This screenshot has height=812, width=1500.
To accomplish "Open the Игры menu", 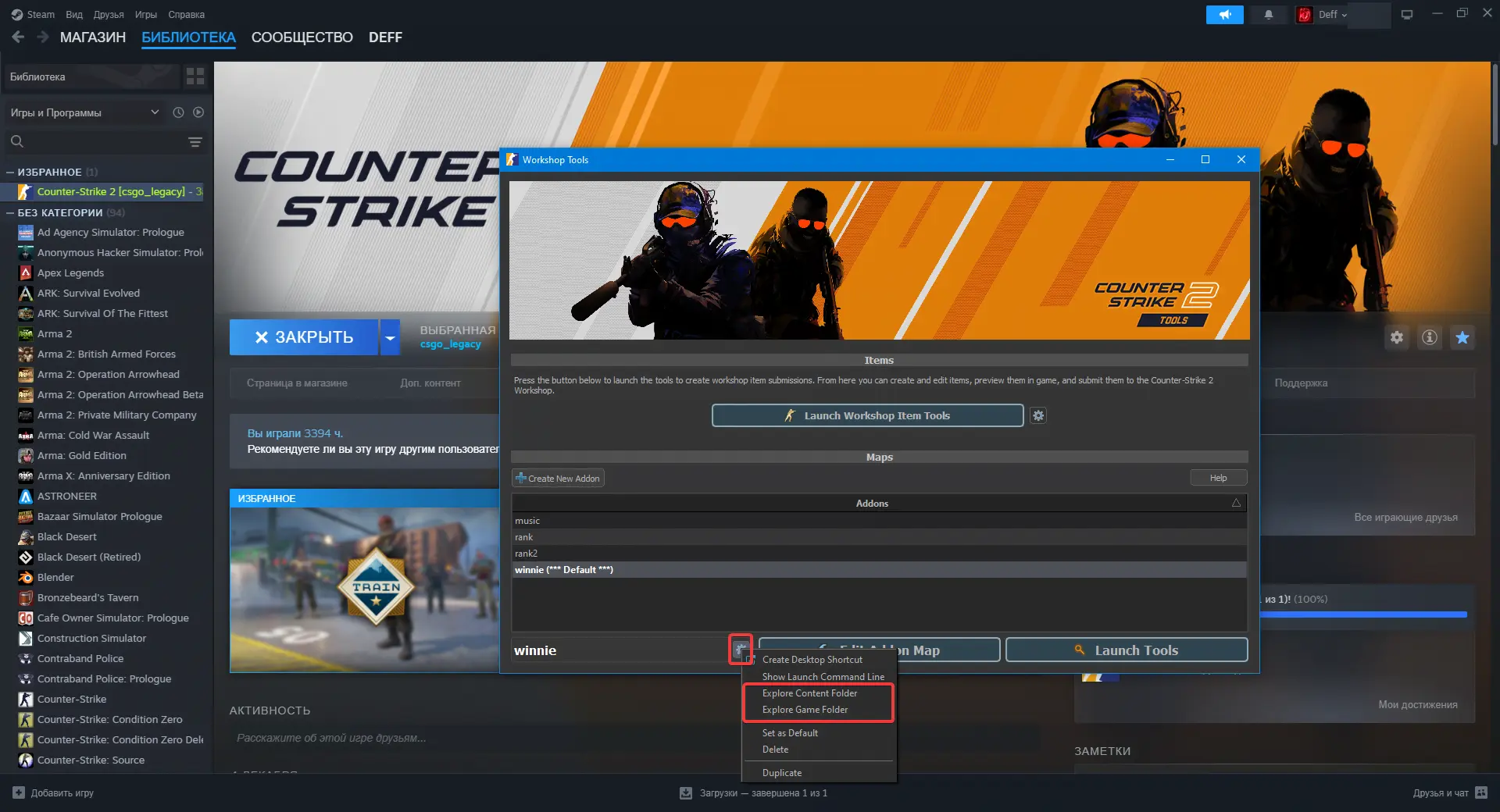I will [145, 15].
